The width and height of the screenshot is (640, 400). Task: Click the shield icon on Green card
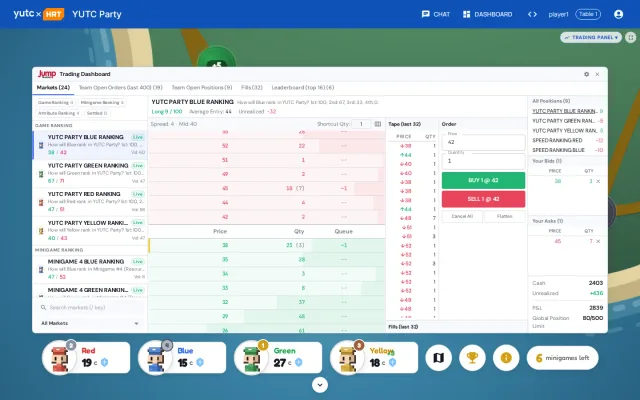click(299, 362)
